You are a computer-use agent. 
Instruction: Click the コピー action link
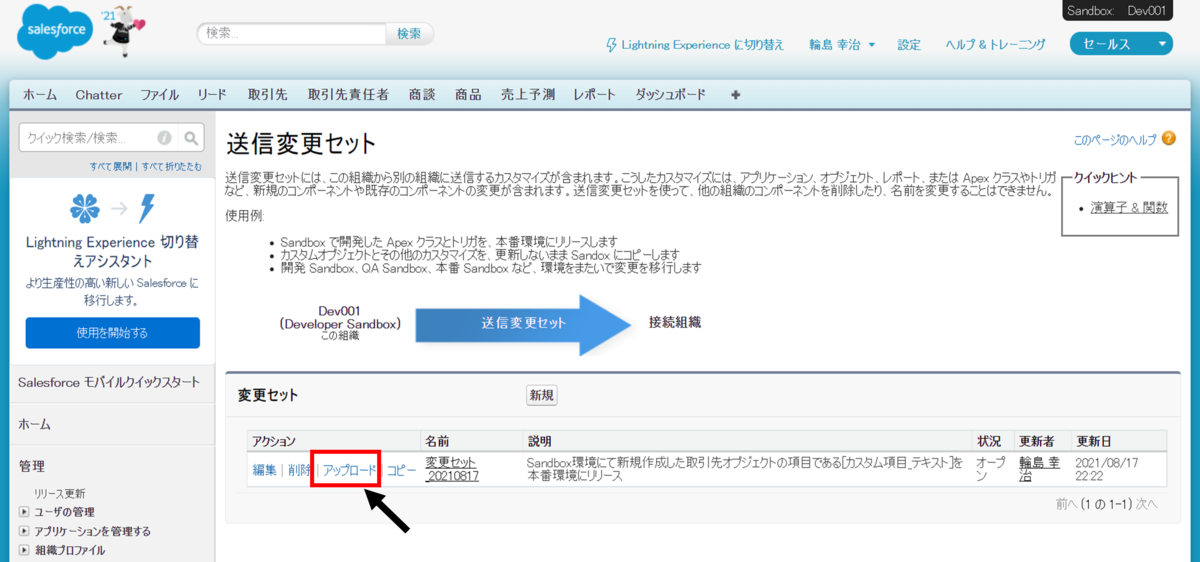pos(402,470)
